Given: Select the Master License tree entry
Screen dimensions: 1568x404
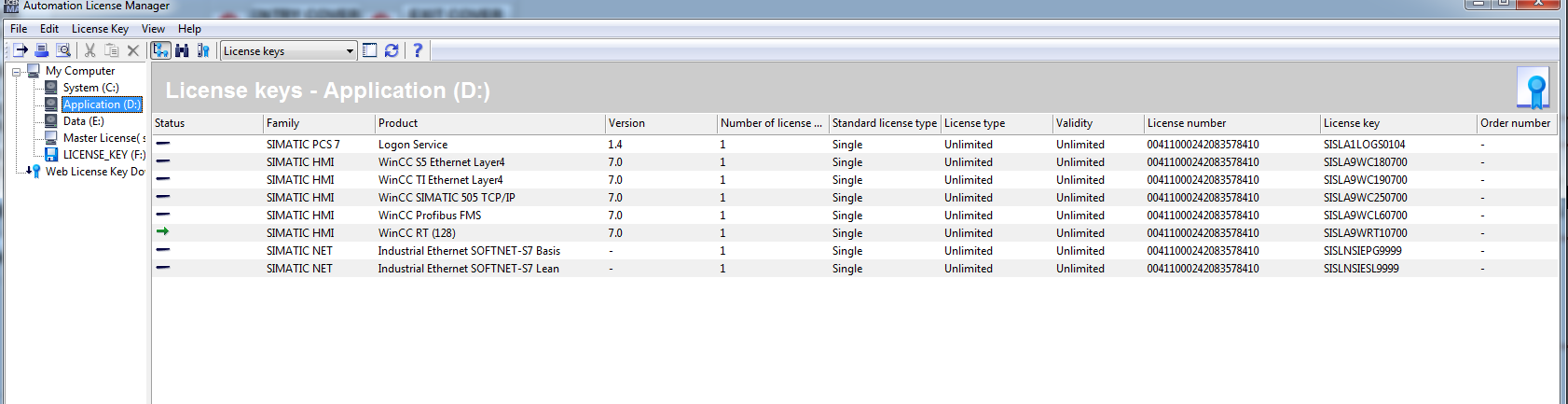Looking at the screenshot, I should 103,137.
